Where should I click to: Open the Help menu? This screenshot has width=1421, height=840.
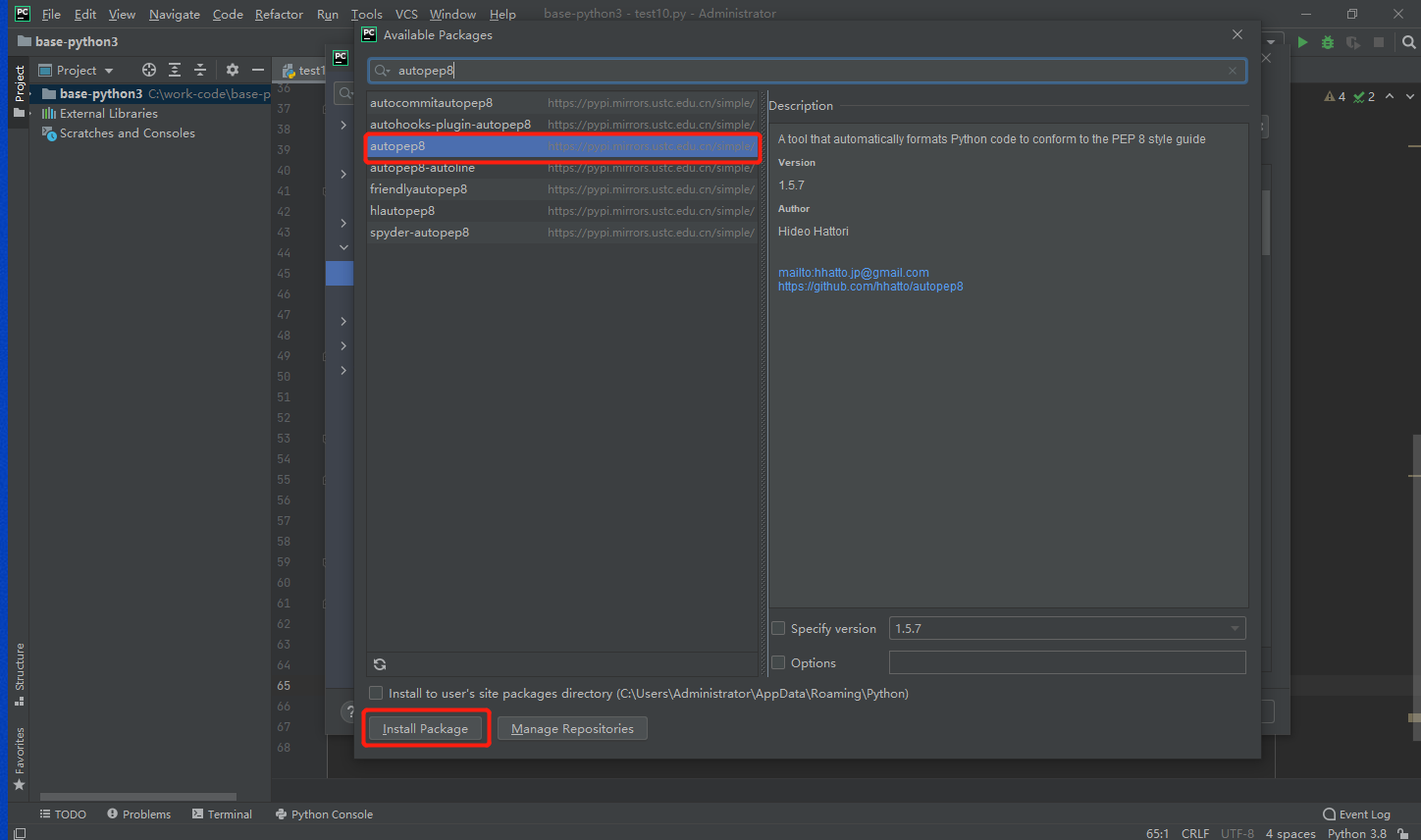click(502, 14)
